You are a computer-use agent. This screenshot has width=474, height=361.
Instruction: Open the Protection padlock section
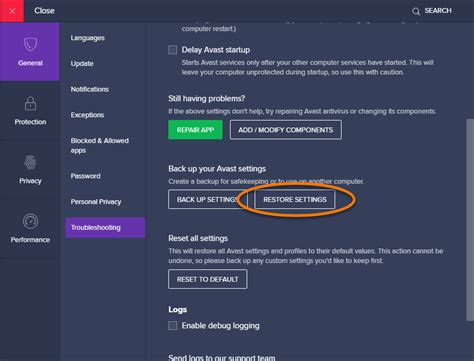30,111
